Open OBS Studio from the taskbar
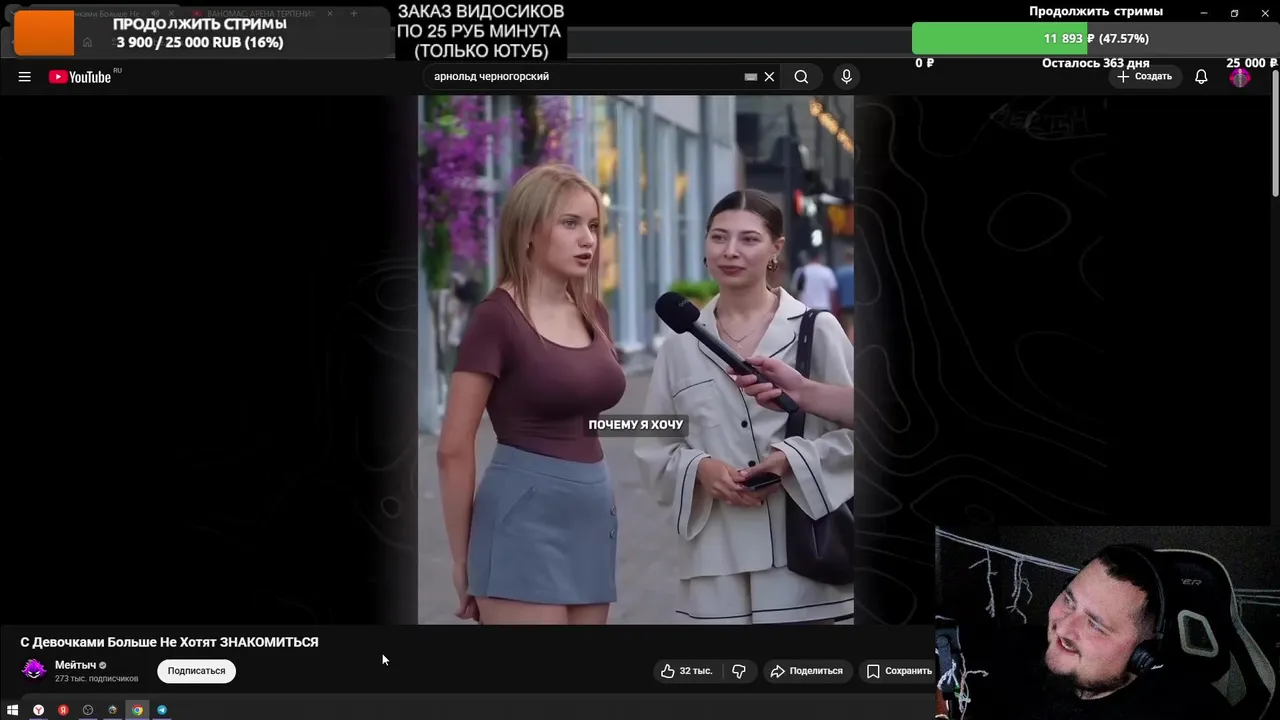The height and width of the screenshot is (720, 1280). [x=88, y=710]
